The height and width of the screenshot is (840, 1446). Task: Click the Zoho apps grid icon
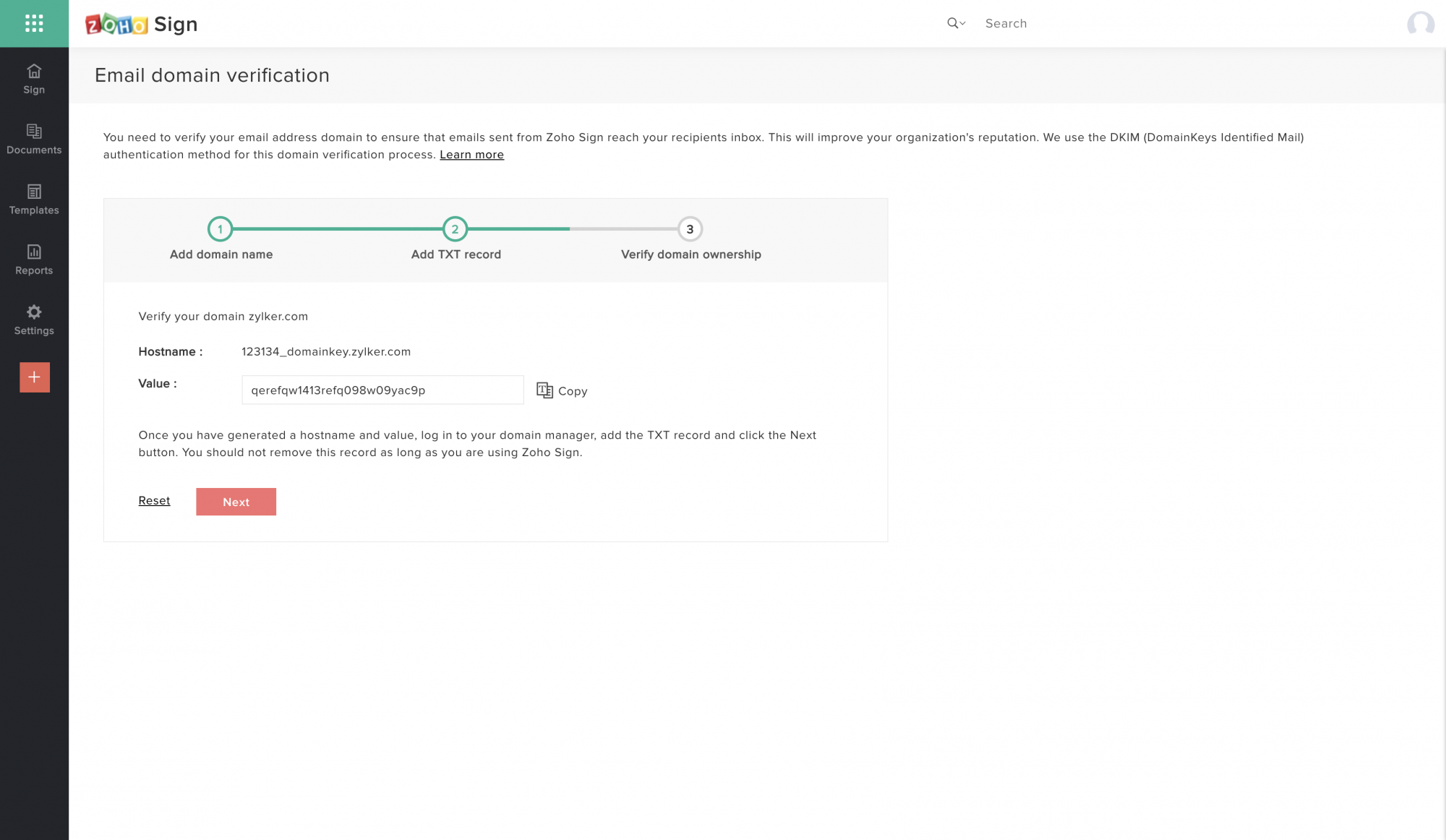point(33,22)
